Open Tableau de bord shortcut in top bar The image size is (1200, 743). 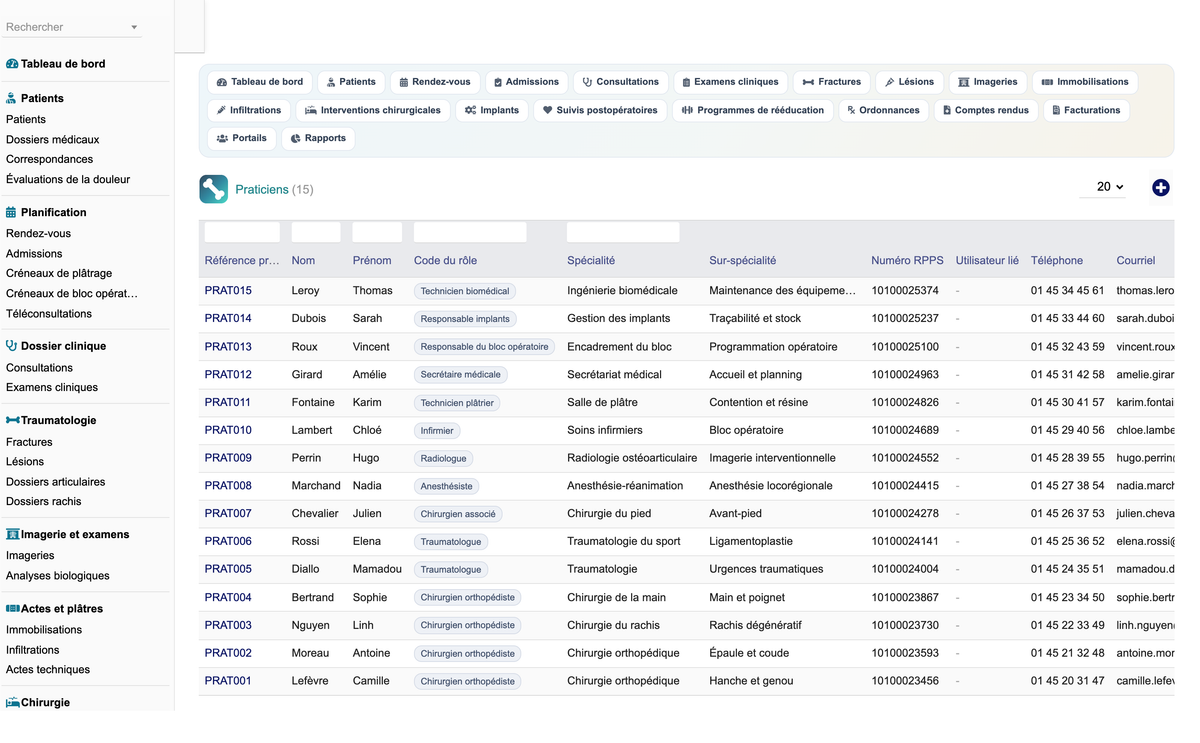[260, 82]
